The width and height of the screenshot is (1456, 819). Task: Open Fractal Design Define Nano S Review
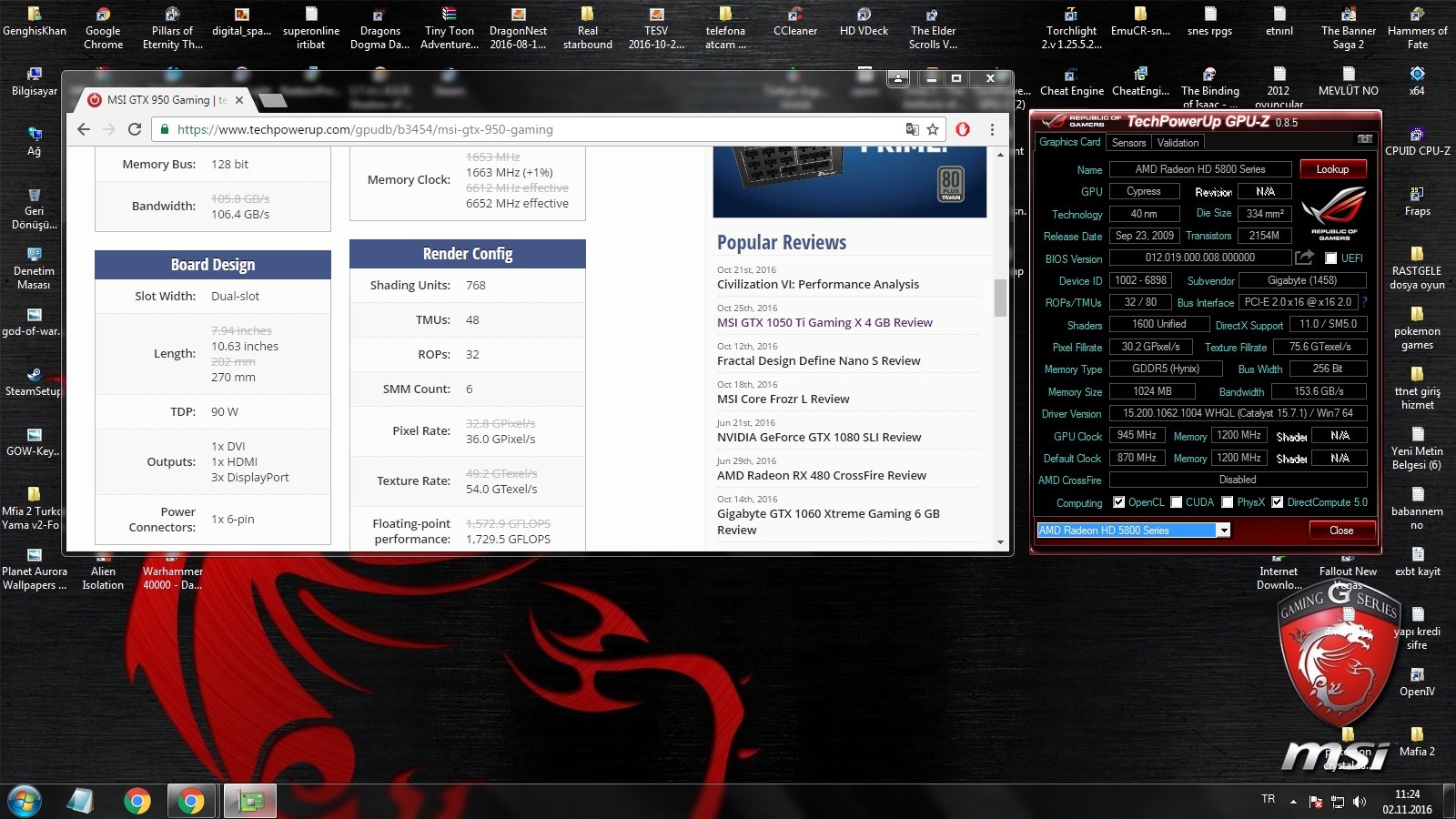(819, 360)
